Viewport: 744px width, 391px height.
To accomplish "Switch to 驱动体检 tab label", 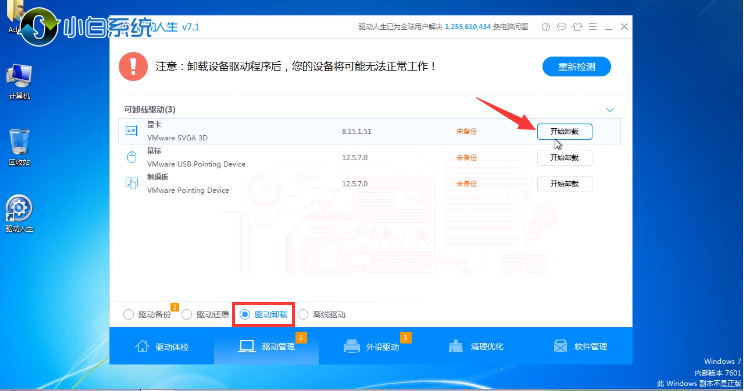I will pos(172,347).
